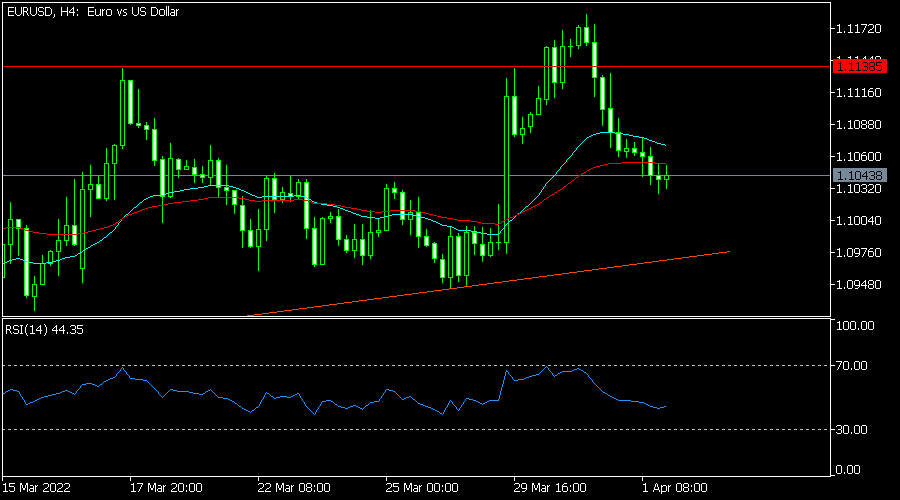Click the RSI(14) 44.35 indicator label
This screenshot has height=500, width=900.
44,330
